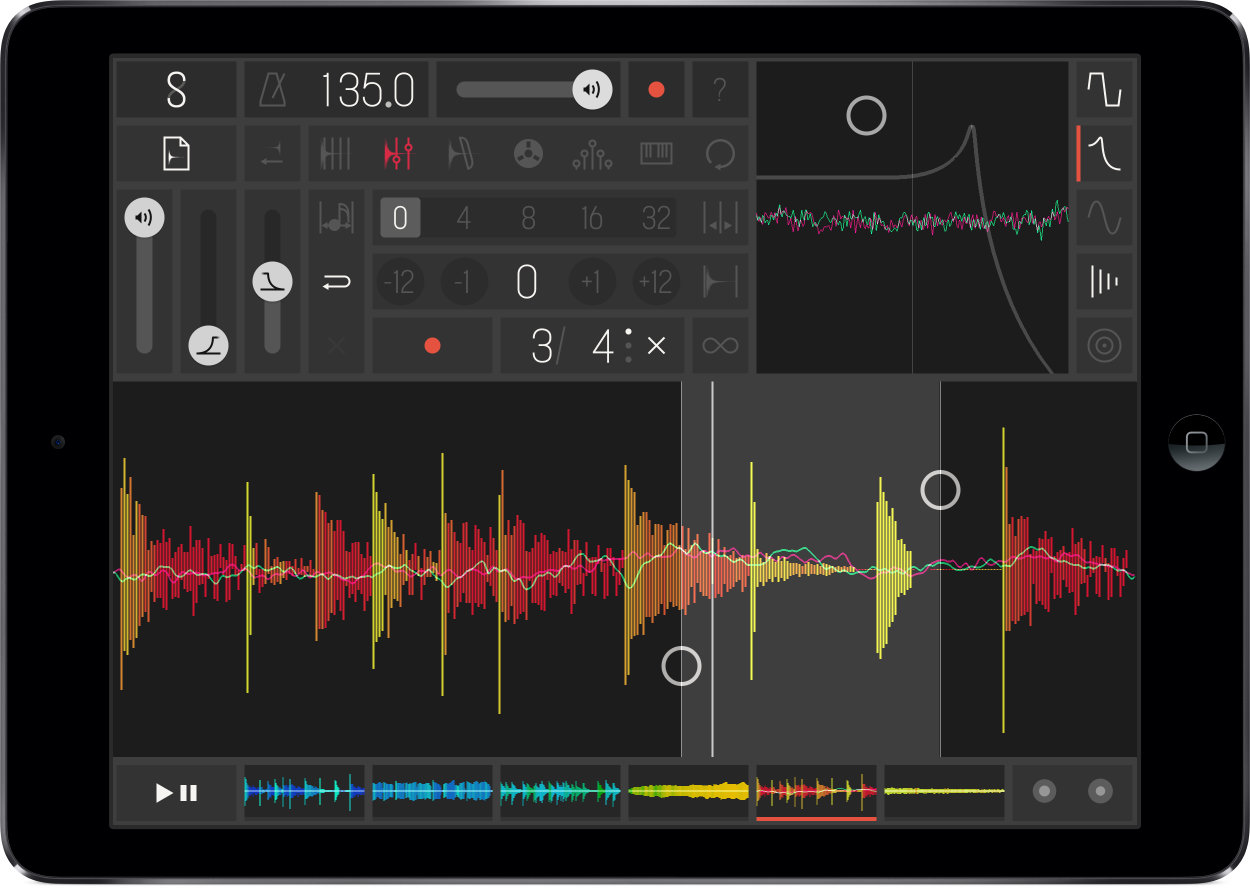Toggle the metronome icon

[x=271, y=90]
